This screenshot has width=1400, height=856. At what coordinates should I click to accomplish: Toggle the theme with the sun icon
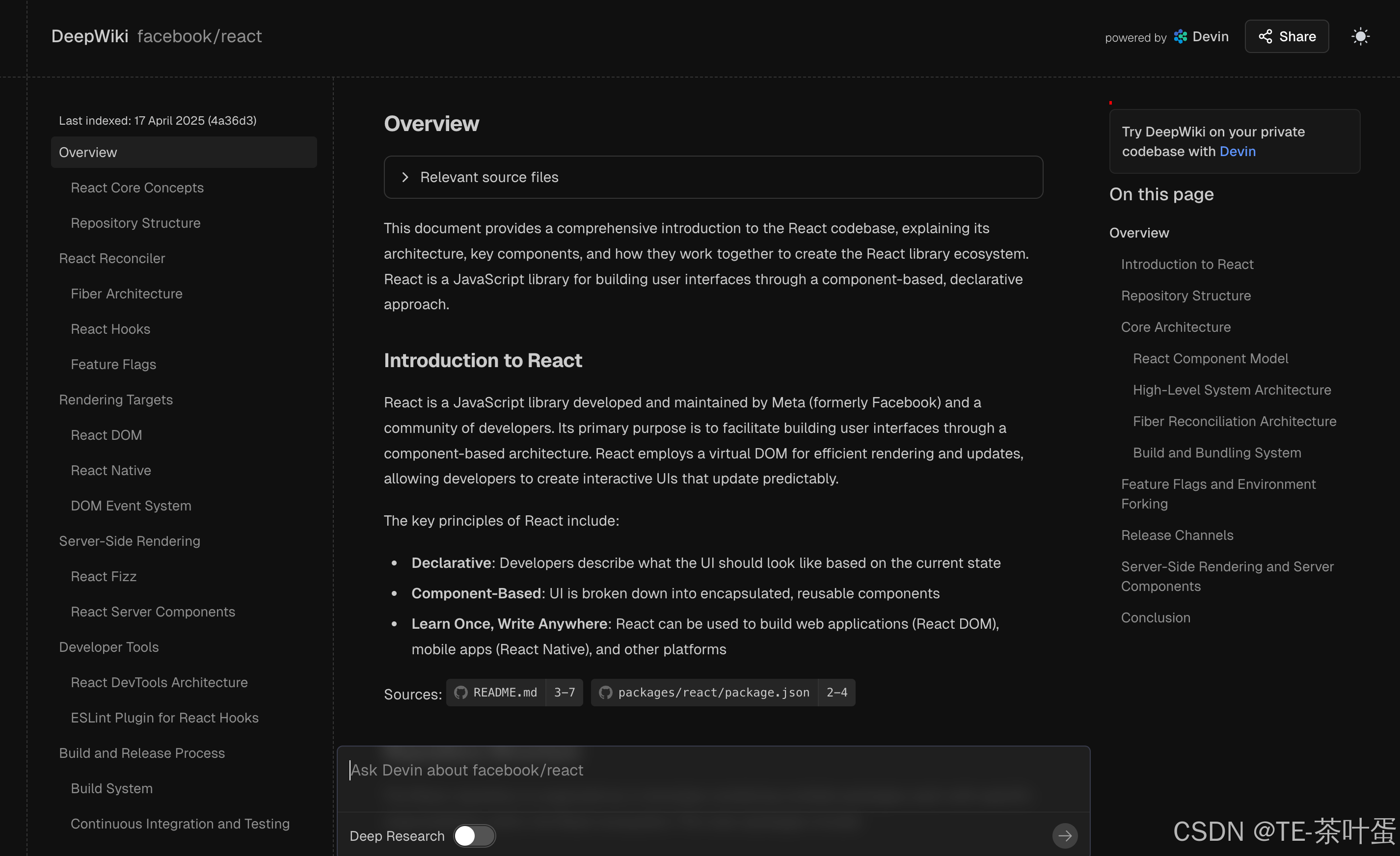(1361, 36)
